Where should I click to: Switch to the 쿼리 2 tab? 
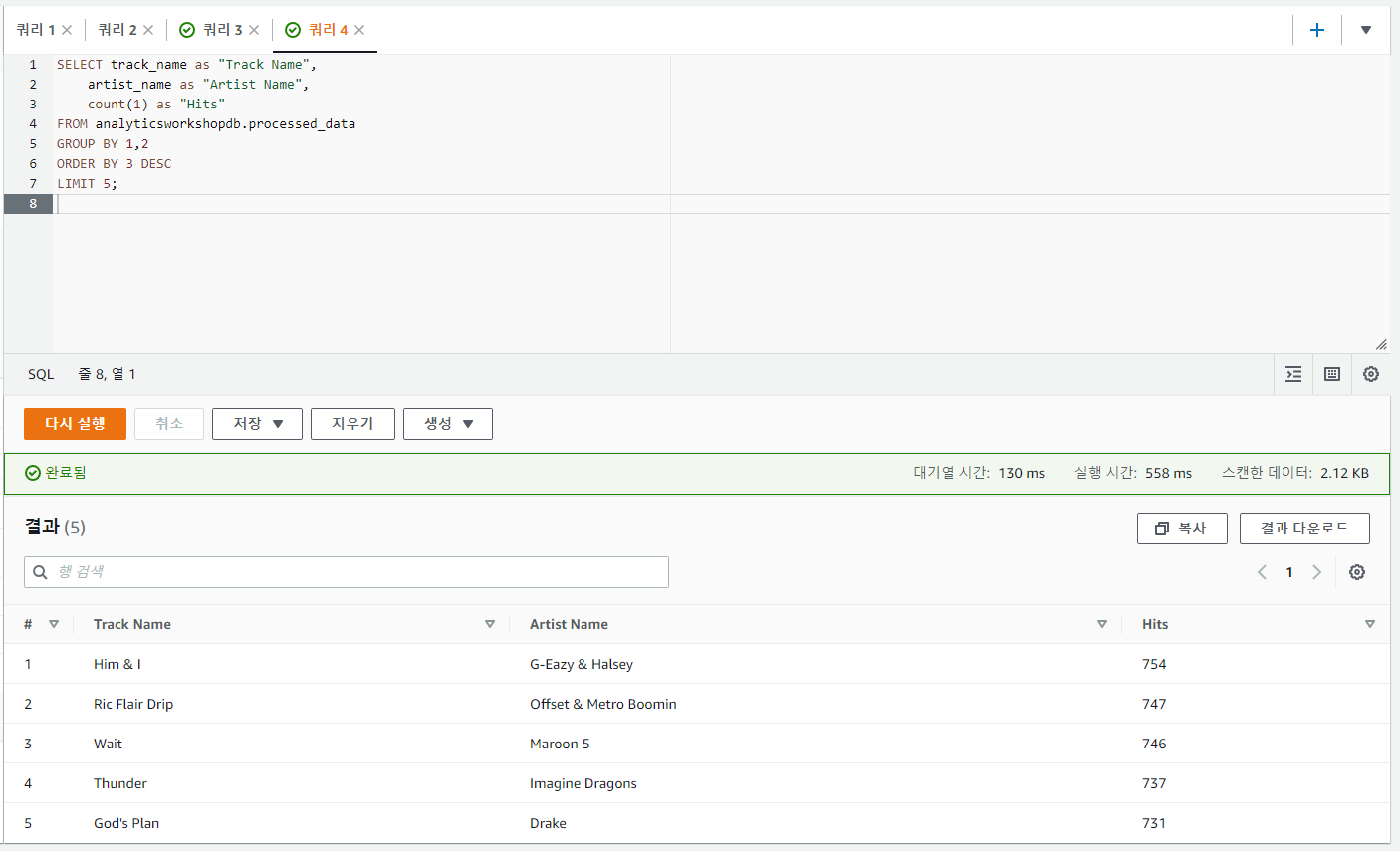(x=117, y=30)
